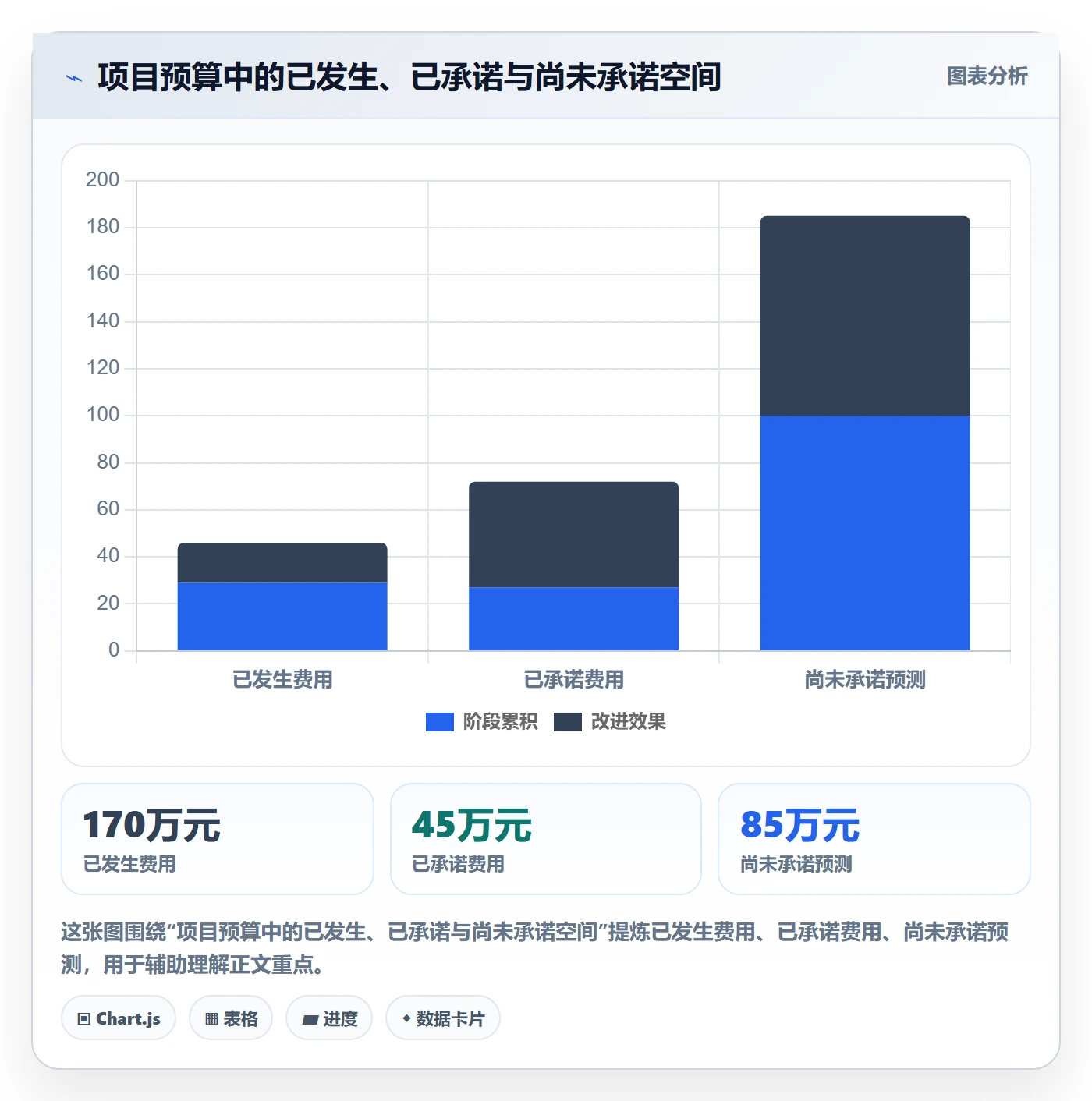The width and height of the screenshot is (1092, 1101).
Task: Click the blue bar segment for 已承诺费用
Action: 573,618
